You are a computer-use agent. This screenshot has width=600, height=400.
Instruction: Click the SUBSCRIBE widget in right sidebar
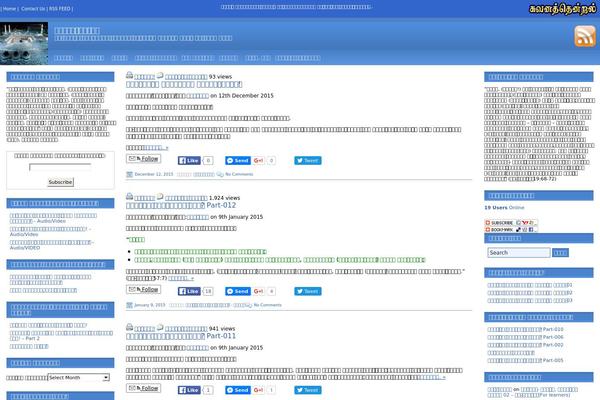click(x=511, y=222)
